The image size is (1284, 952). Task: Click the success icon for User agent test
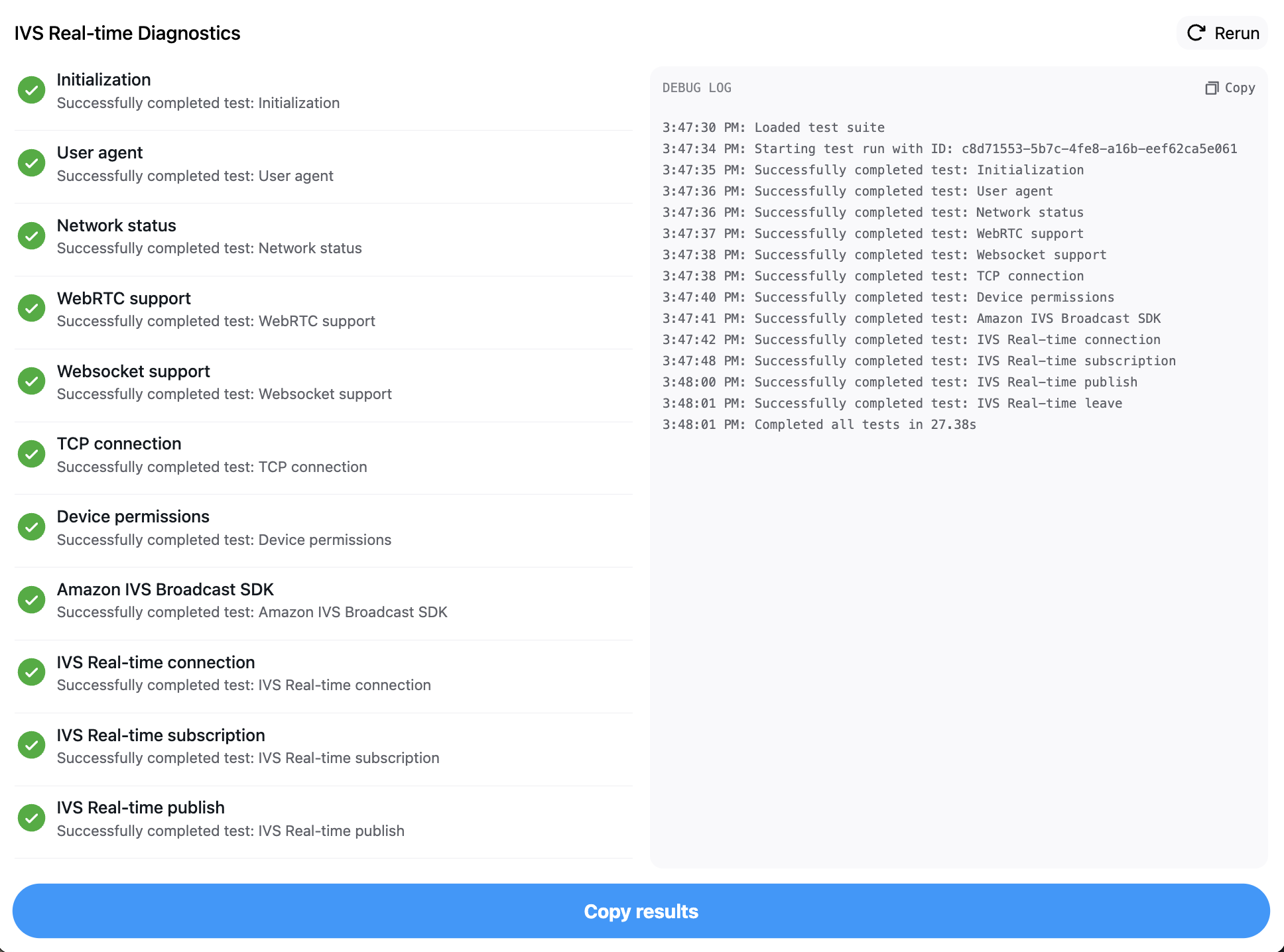coord(31,162)
